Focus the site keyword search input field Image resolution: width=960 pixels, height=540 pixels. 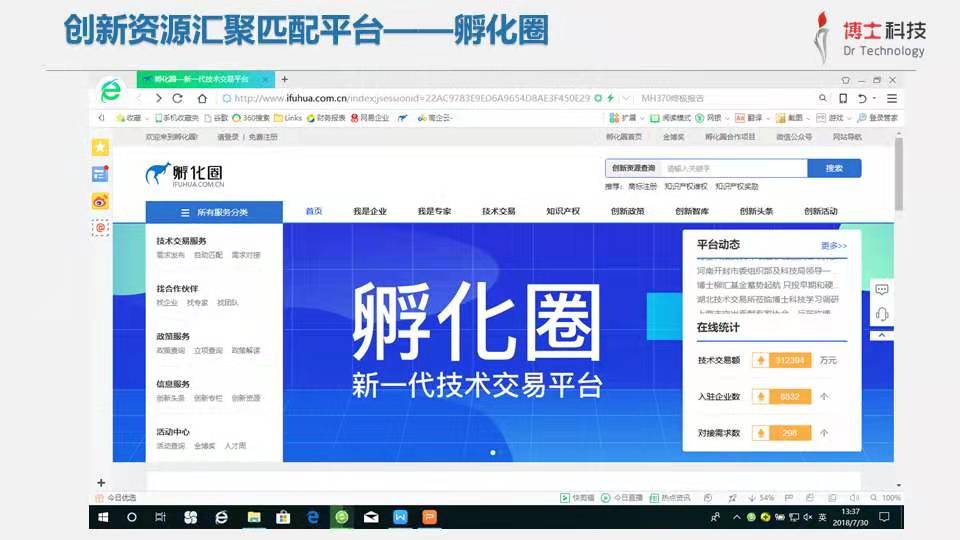click(x=734, y=168)
